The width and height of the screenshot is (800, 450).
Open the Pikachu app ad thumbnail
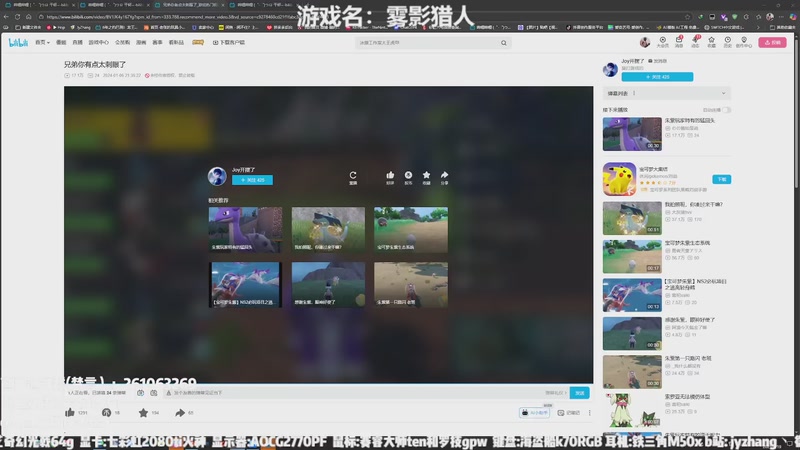pos(619,179)
